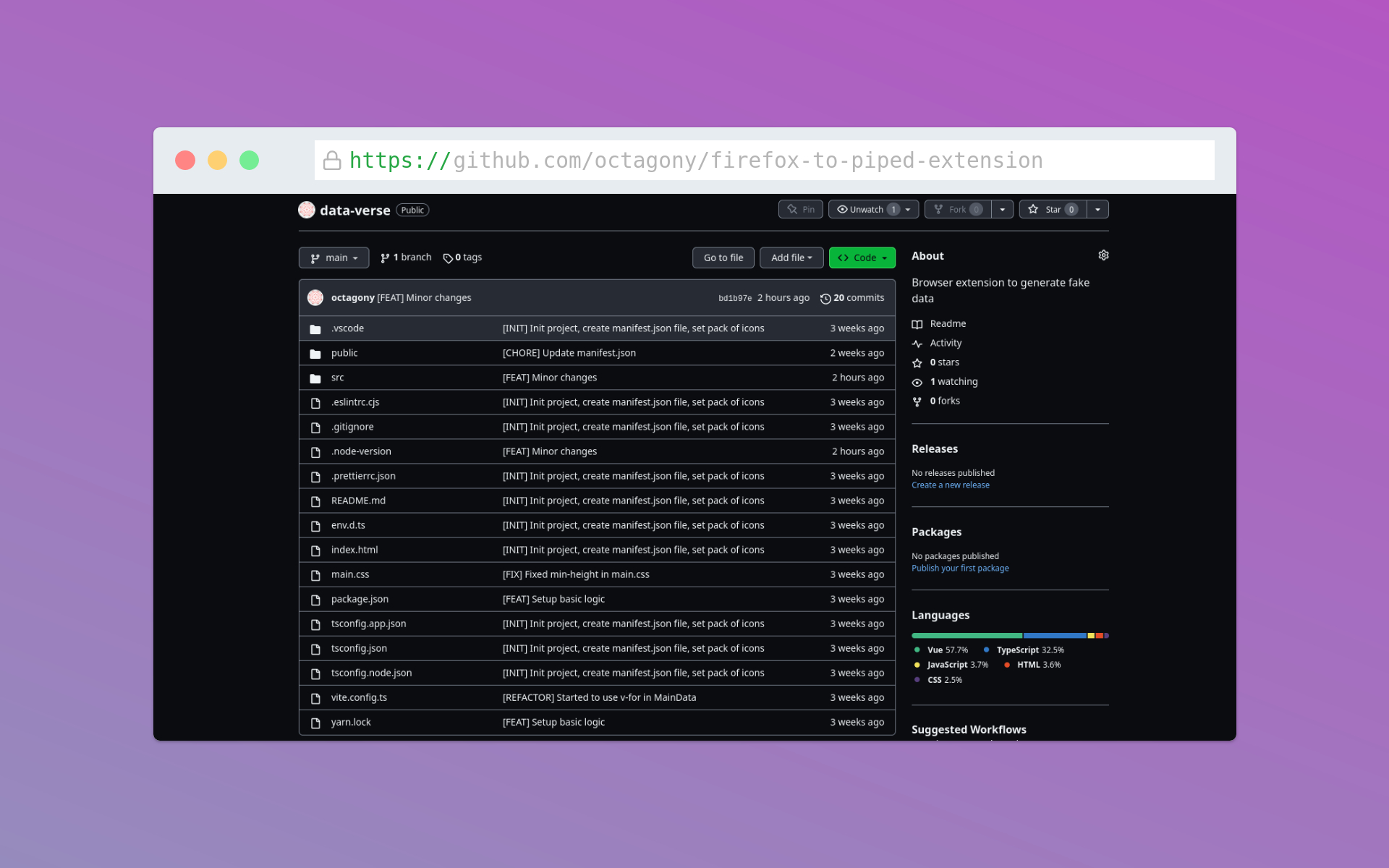Open the About settings gear
The width and height of the screenshot is (1389, 868).
click(x=1103, y=255)
